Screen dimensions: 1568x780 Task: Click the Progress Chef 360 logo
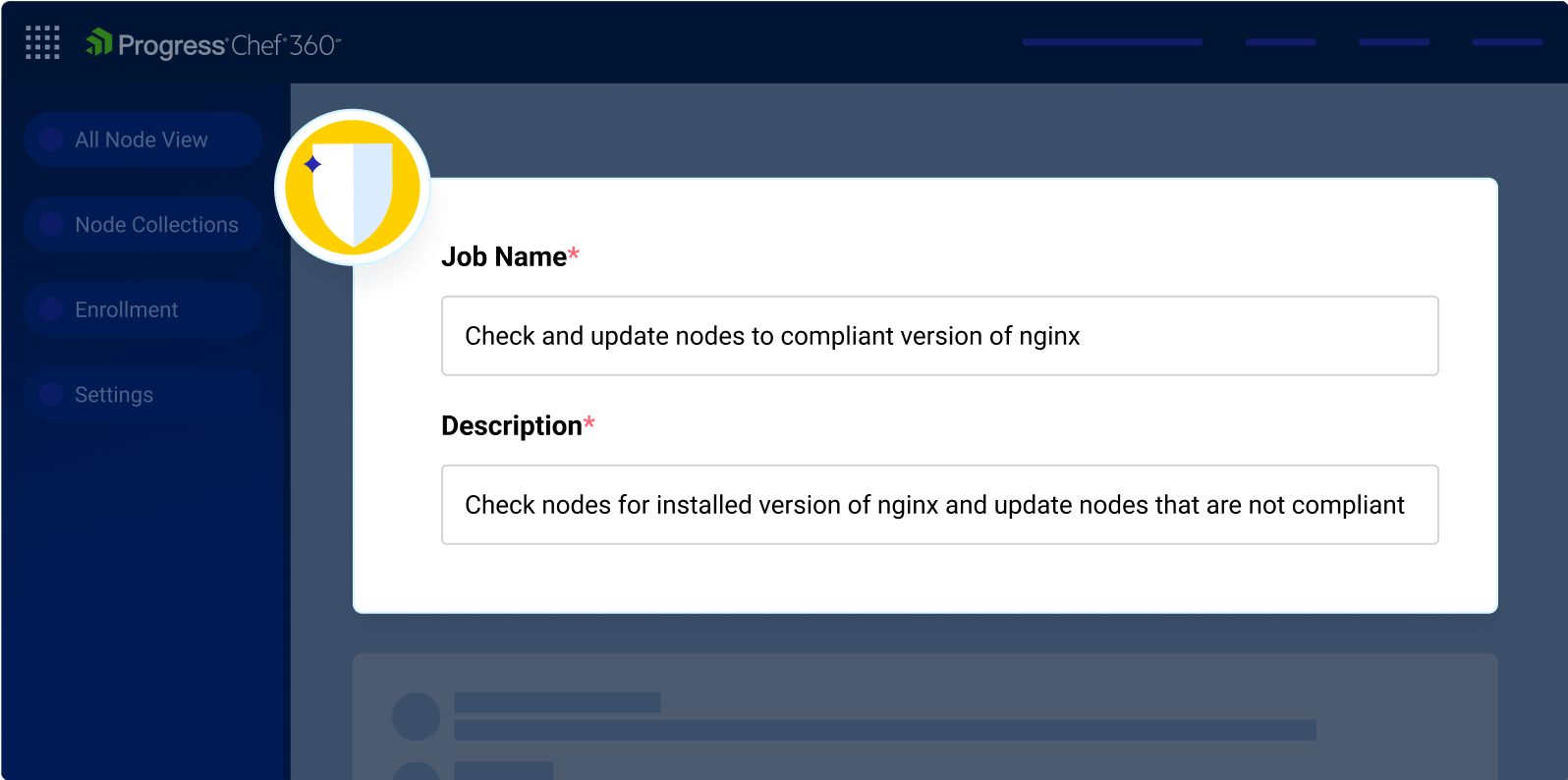[213, 44]
